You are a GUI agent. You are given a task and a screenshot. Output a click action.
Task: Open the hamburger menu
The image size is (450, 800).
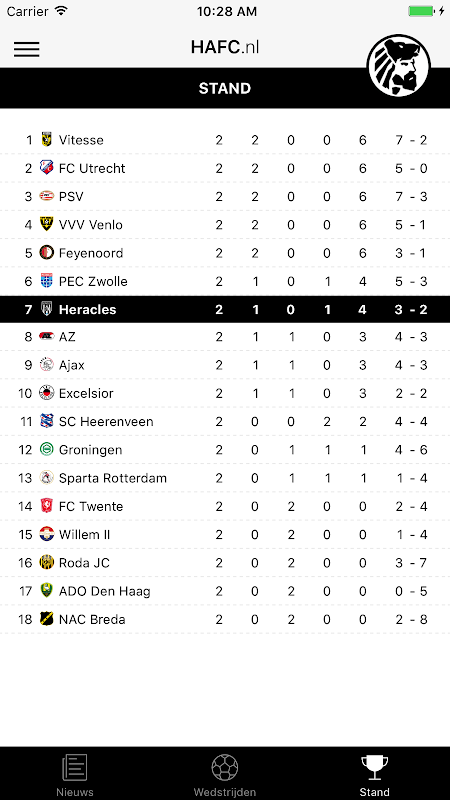coord(27,48)
